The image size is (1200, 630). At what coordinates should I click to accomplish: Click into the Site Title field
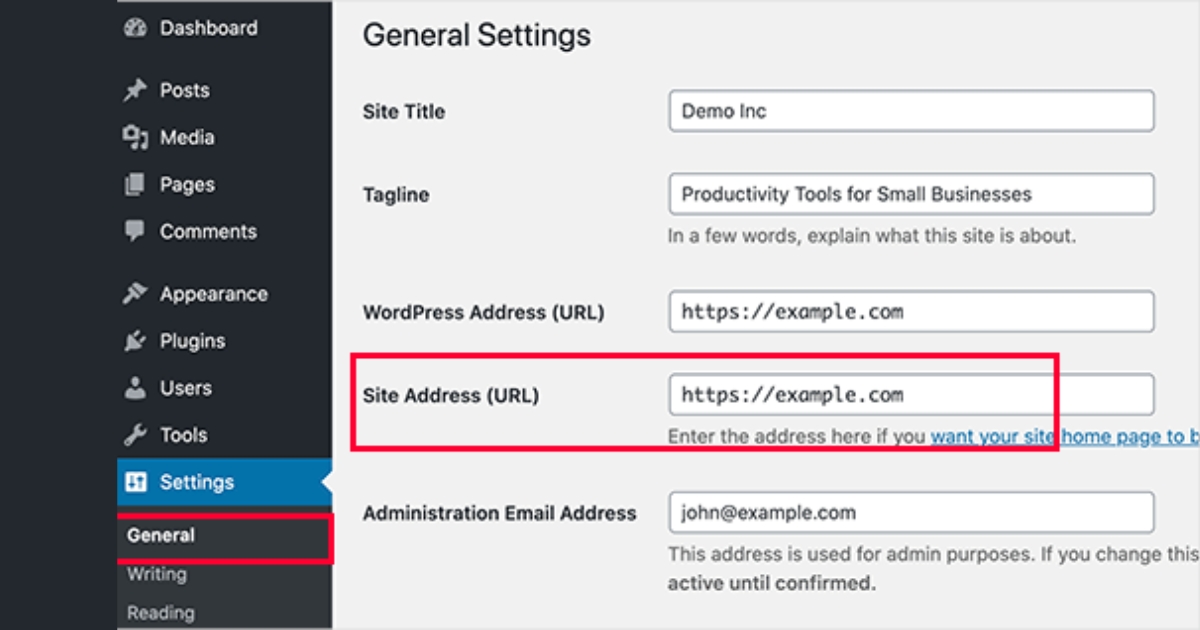[911, 111]
